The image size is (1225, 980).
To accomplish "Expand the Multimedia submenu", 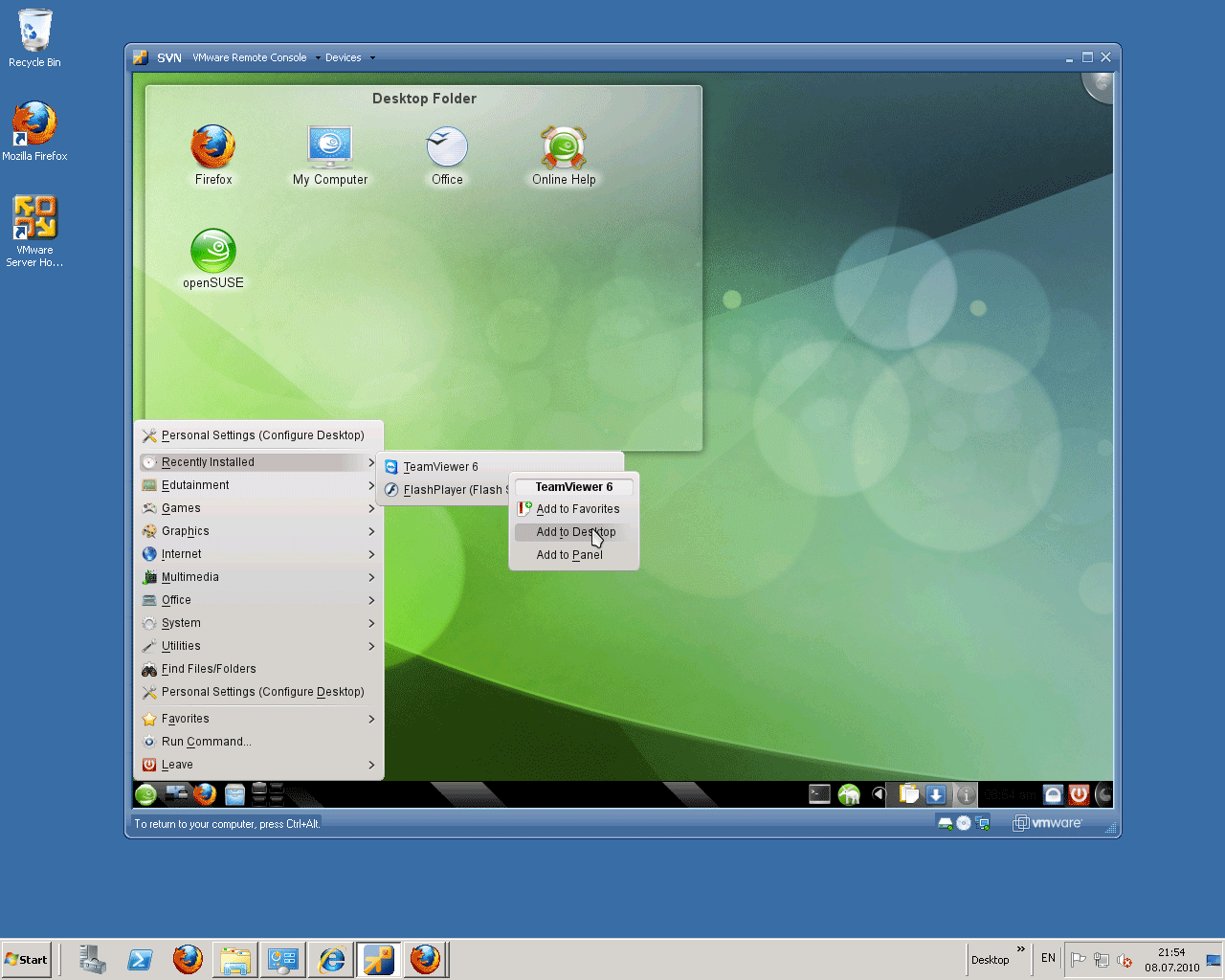I will 259,577.
